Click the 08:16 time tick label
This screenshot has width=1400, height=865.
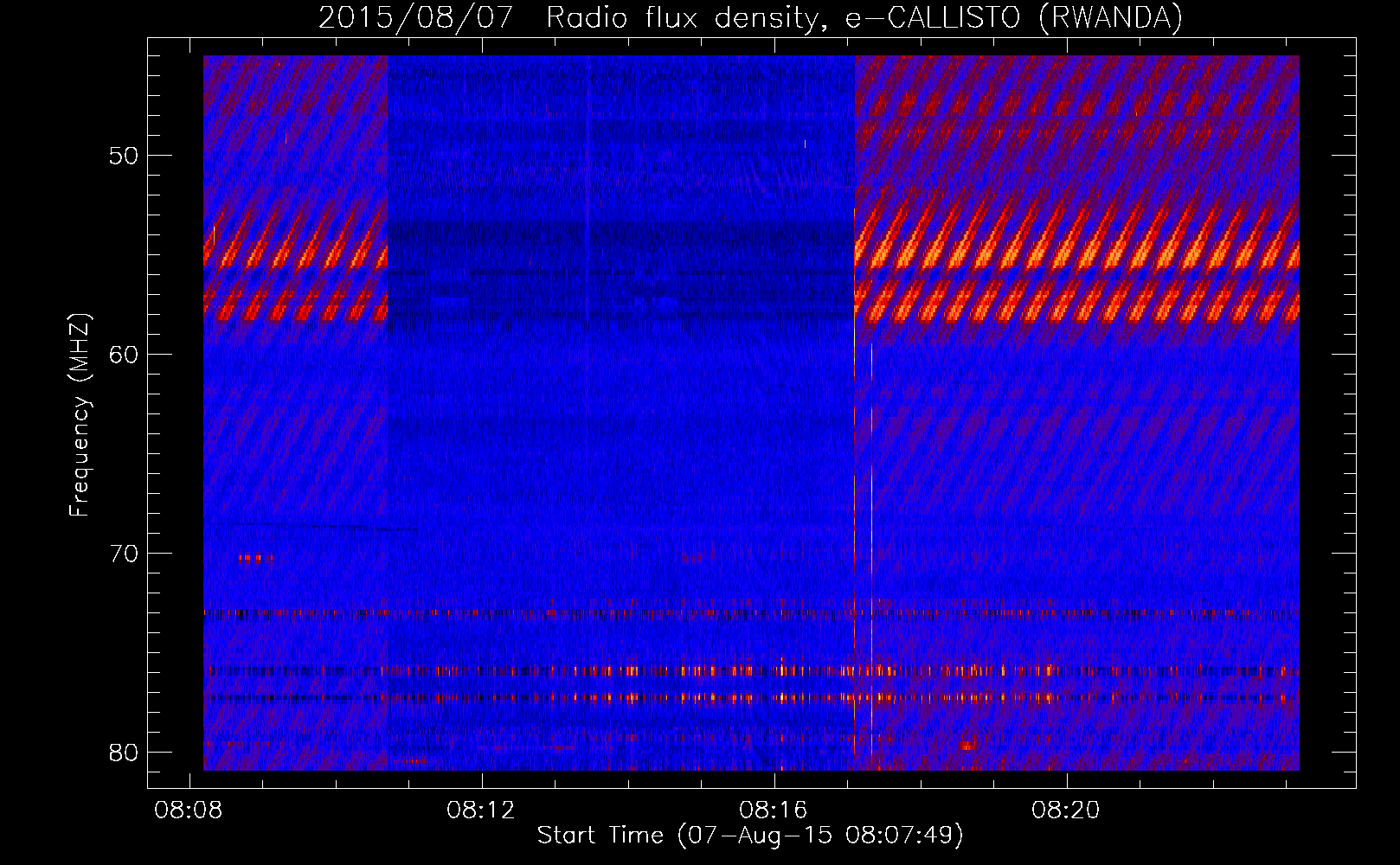pyautogui.click(x=774, y=811)
